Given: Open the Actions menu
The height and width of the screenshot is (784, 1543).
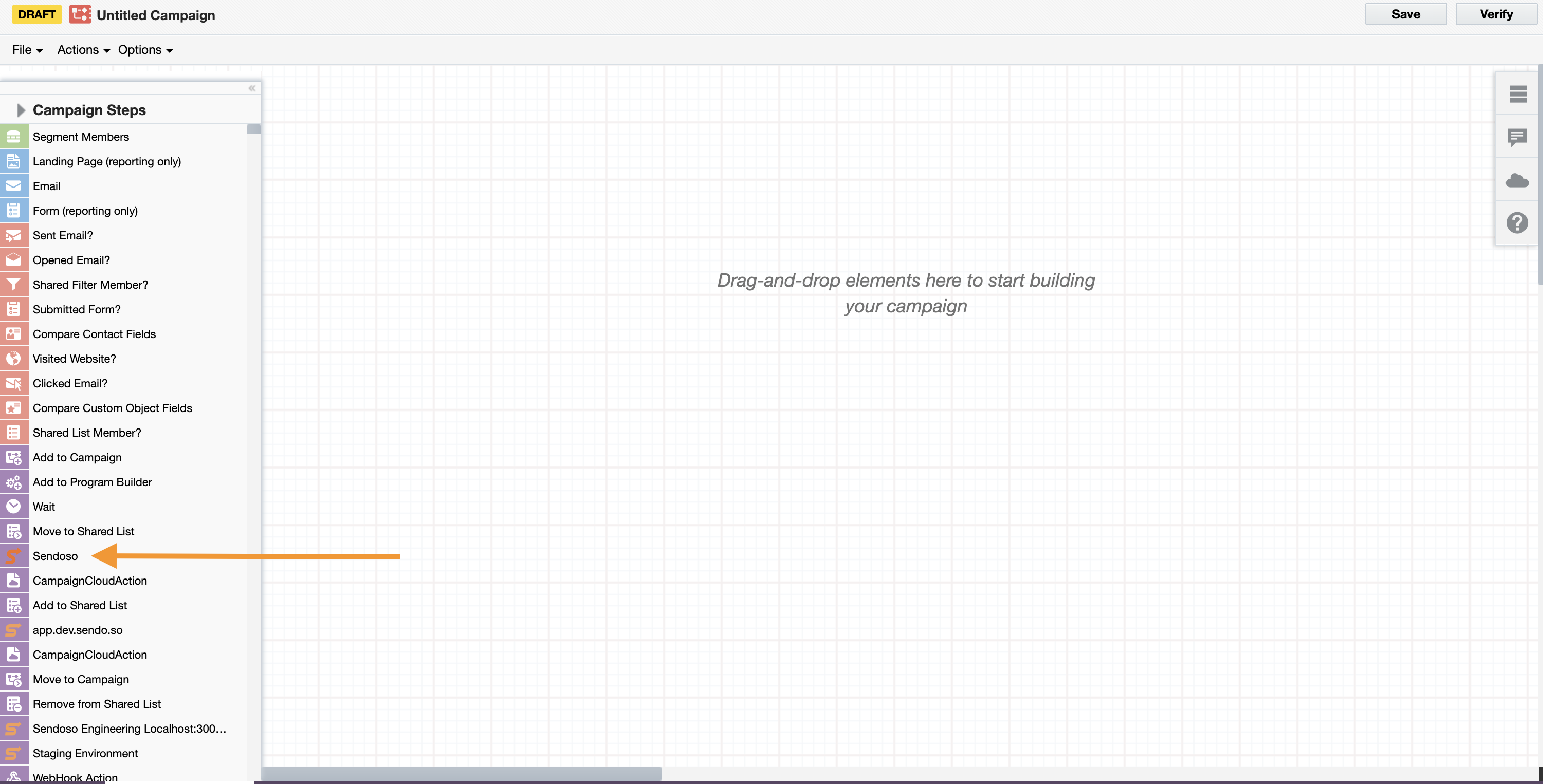Looking at the screenshot, I should (x=84, y=50).
